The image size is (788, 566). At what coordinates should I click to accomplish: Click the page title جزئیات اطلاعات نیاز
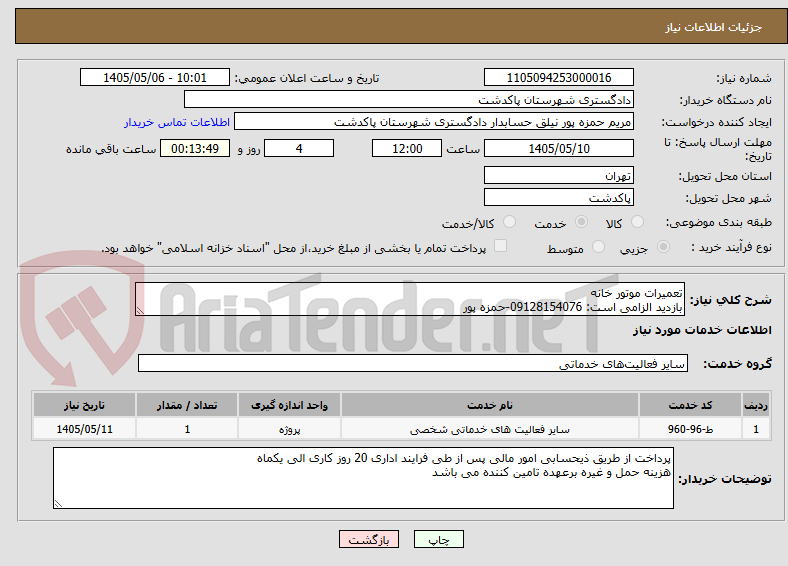click(714, 27)
